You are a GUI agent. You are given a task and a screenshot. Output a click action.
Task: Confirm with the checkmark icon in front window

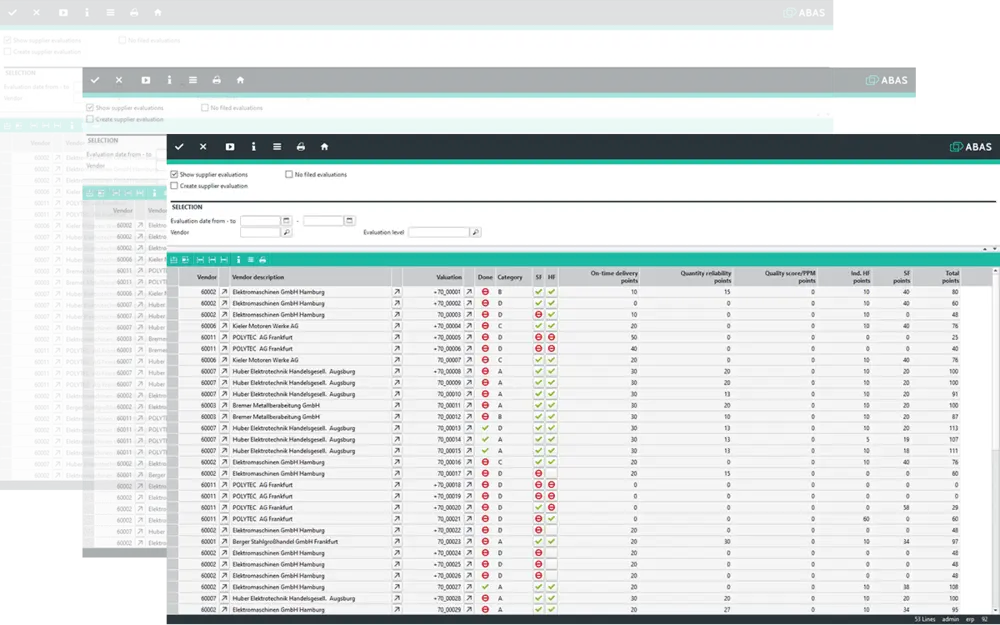coord(179,147)
